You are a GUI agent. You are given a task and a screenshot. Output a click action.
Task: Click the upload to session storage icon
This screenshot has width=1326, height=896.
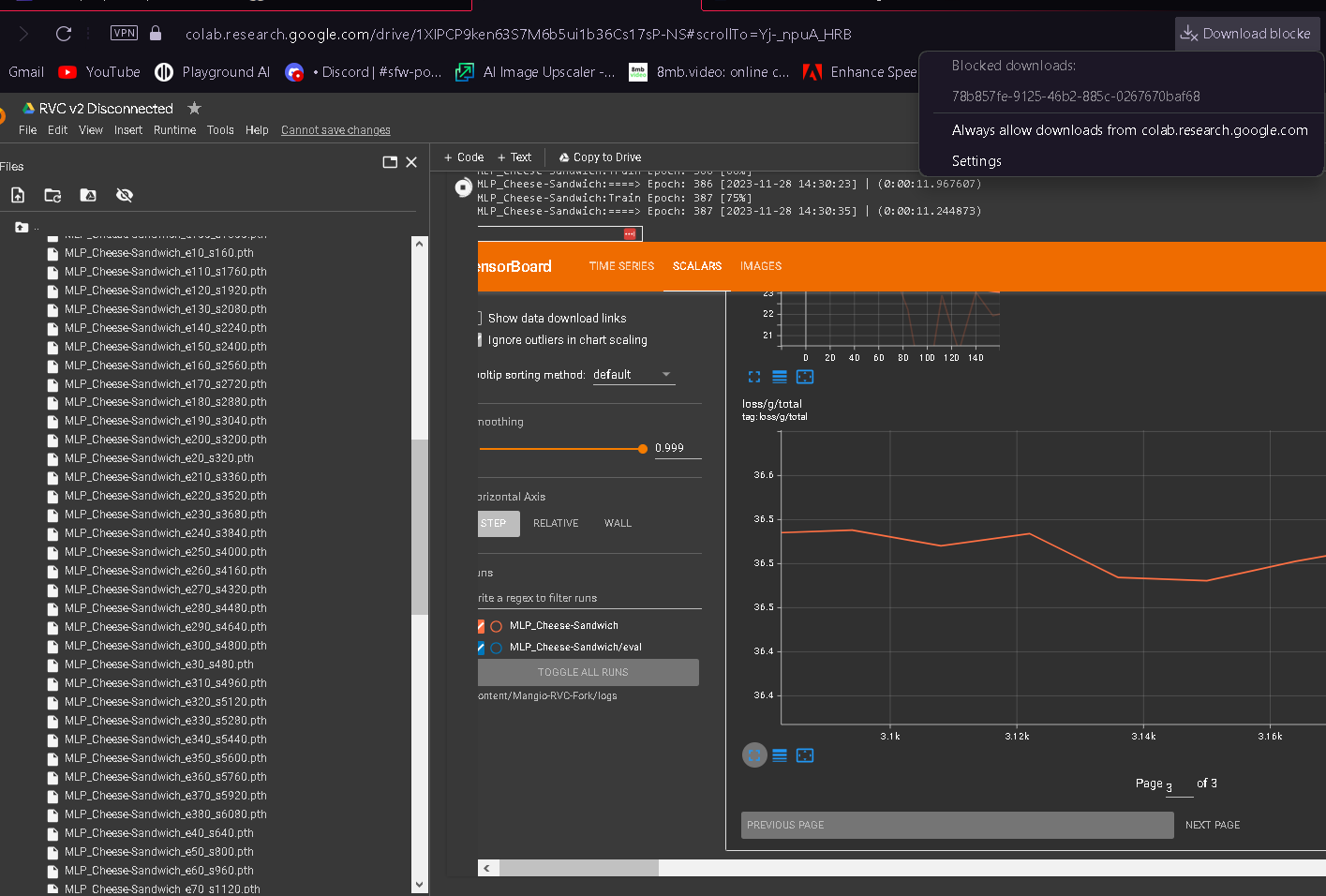pos(18,195)
